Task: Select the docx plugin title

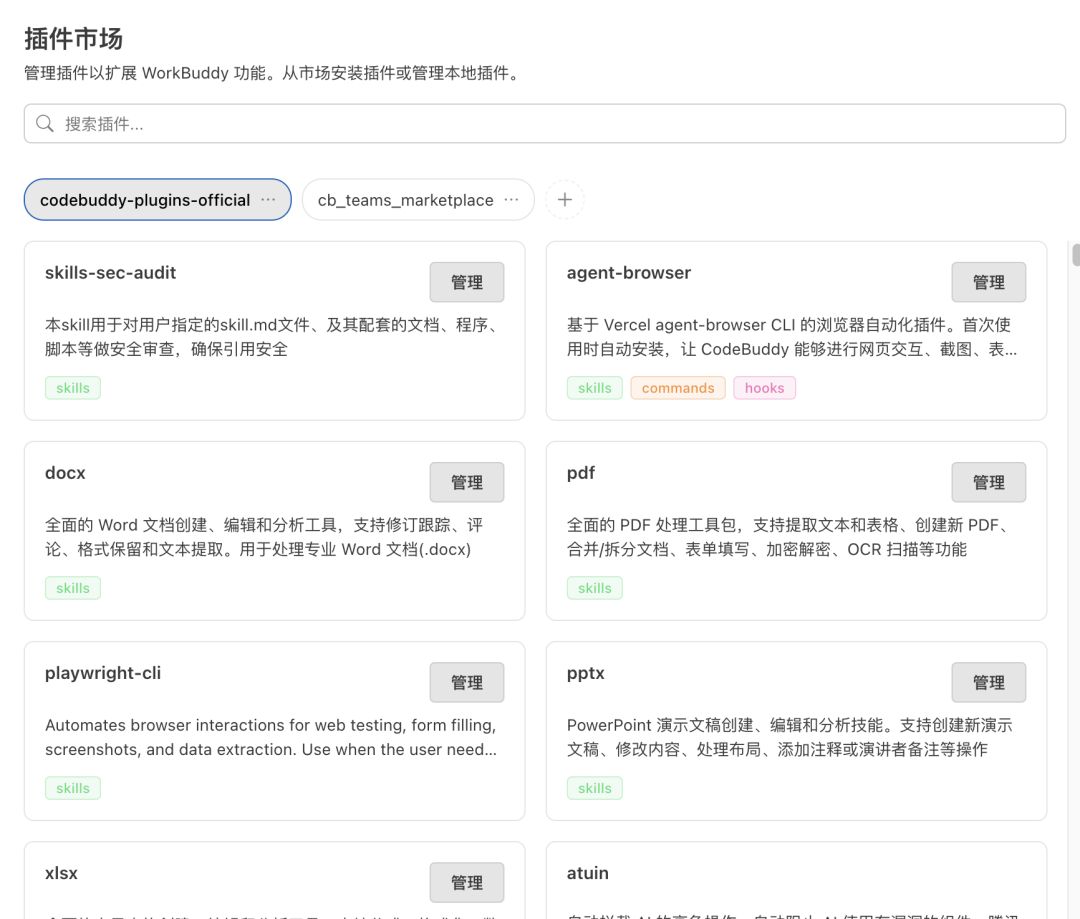Action: pyautogui.click(x=65, y=473)
